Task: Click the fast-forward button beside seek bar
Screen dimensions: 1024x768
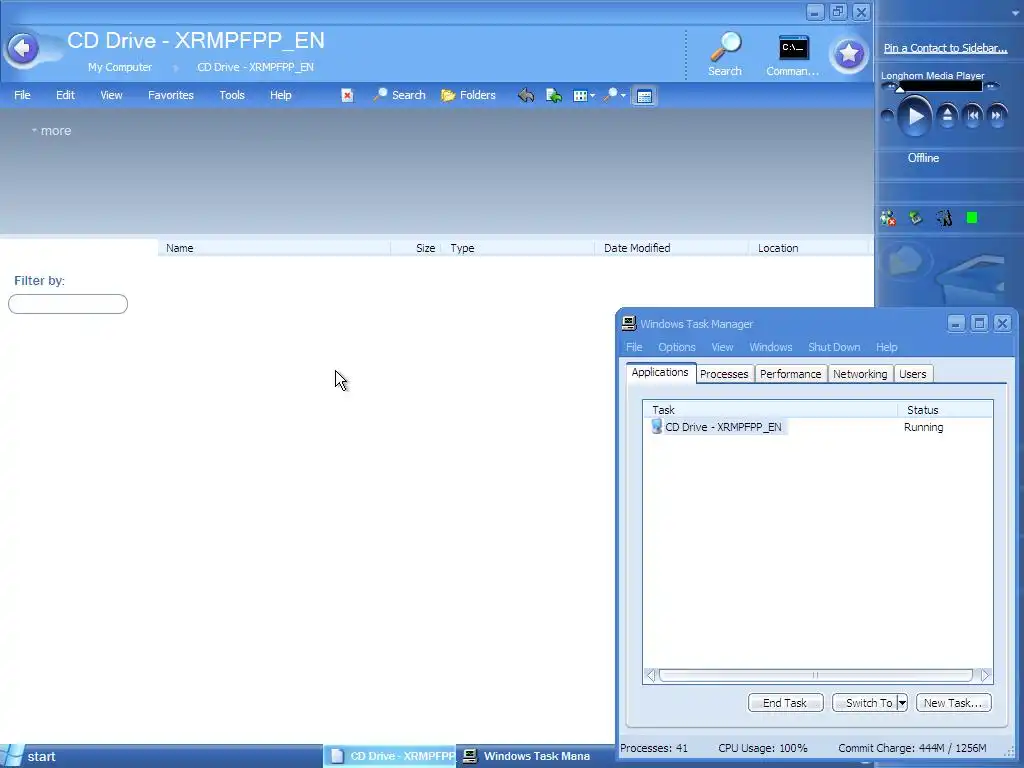Action: tap(992, 86)
